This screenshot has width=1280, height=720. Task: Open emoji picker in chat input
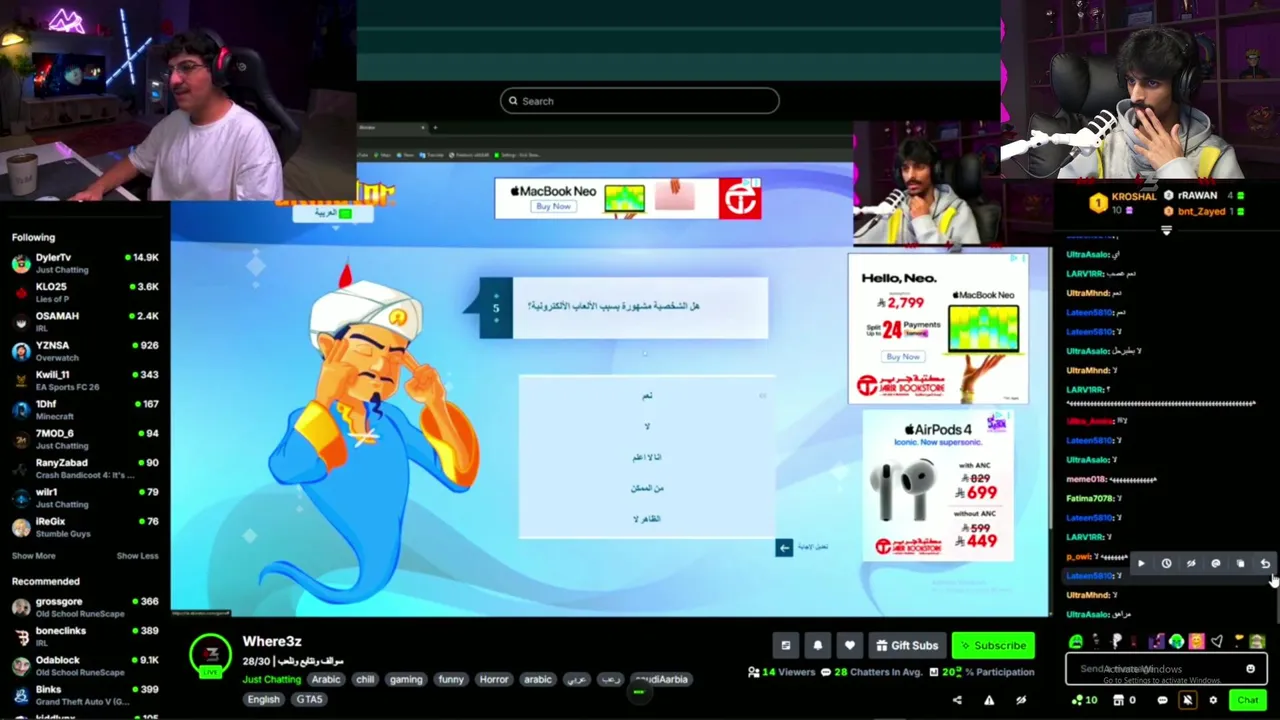1250,669
